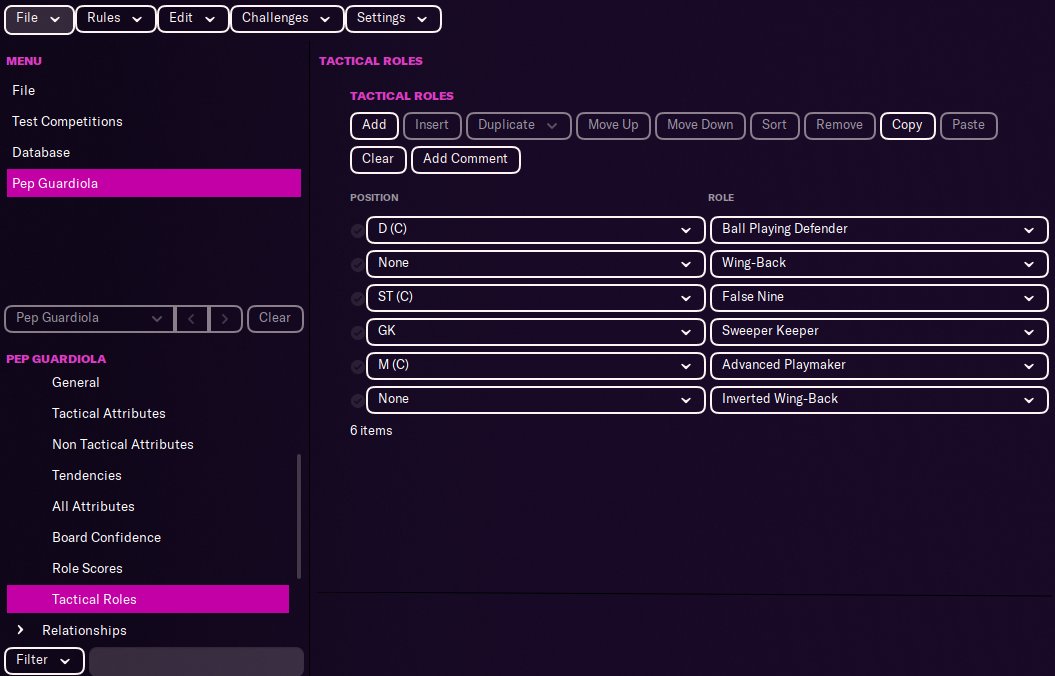Select Test Competitions in the menu
Screen dimensions: 1055x676
pyautogui.click(x=153, y=121)
